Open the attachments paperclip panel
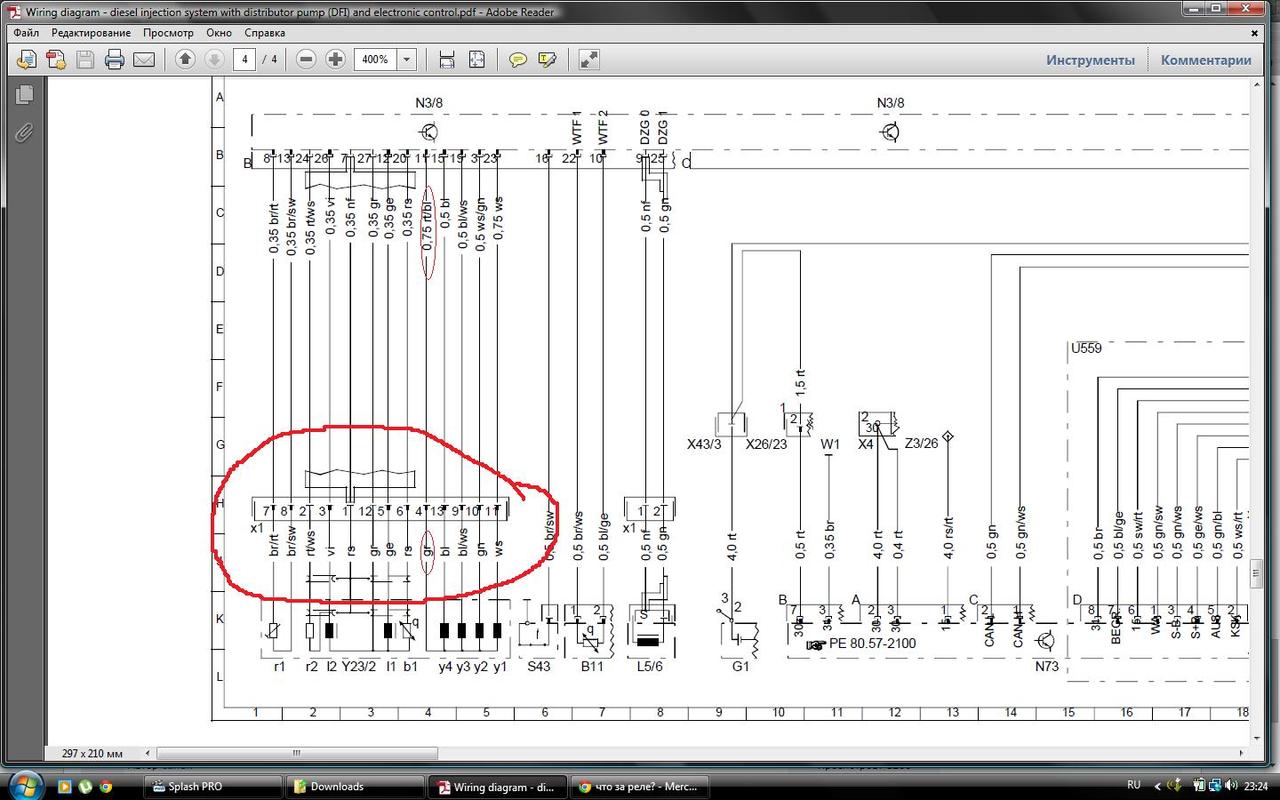Screen dimensions: 1280x800 click(25, 132)
